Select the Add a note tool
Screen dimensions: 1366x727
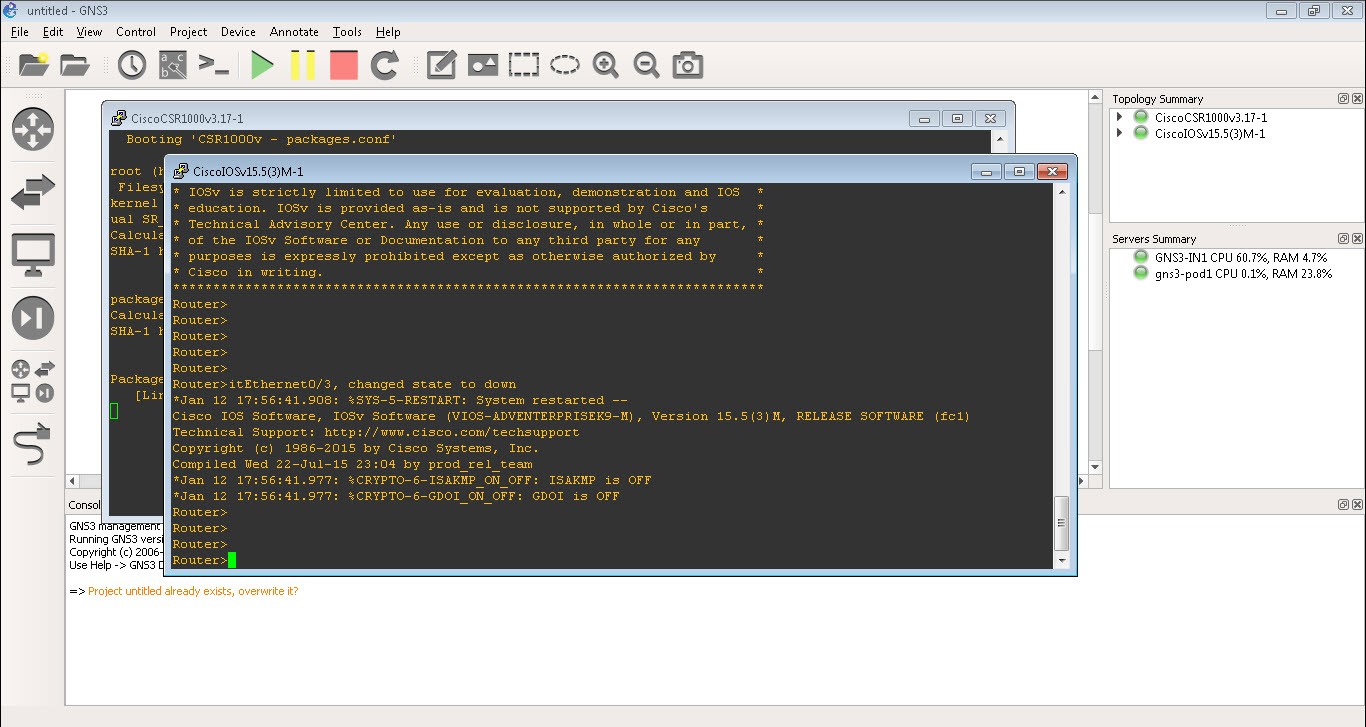442,66
